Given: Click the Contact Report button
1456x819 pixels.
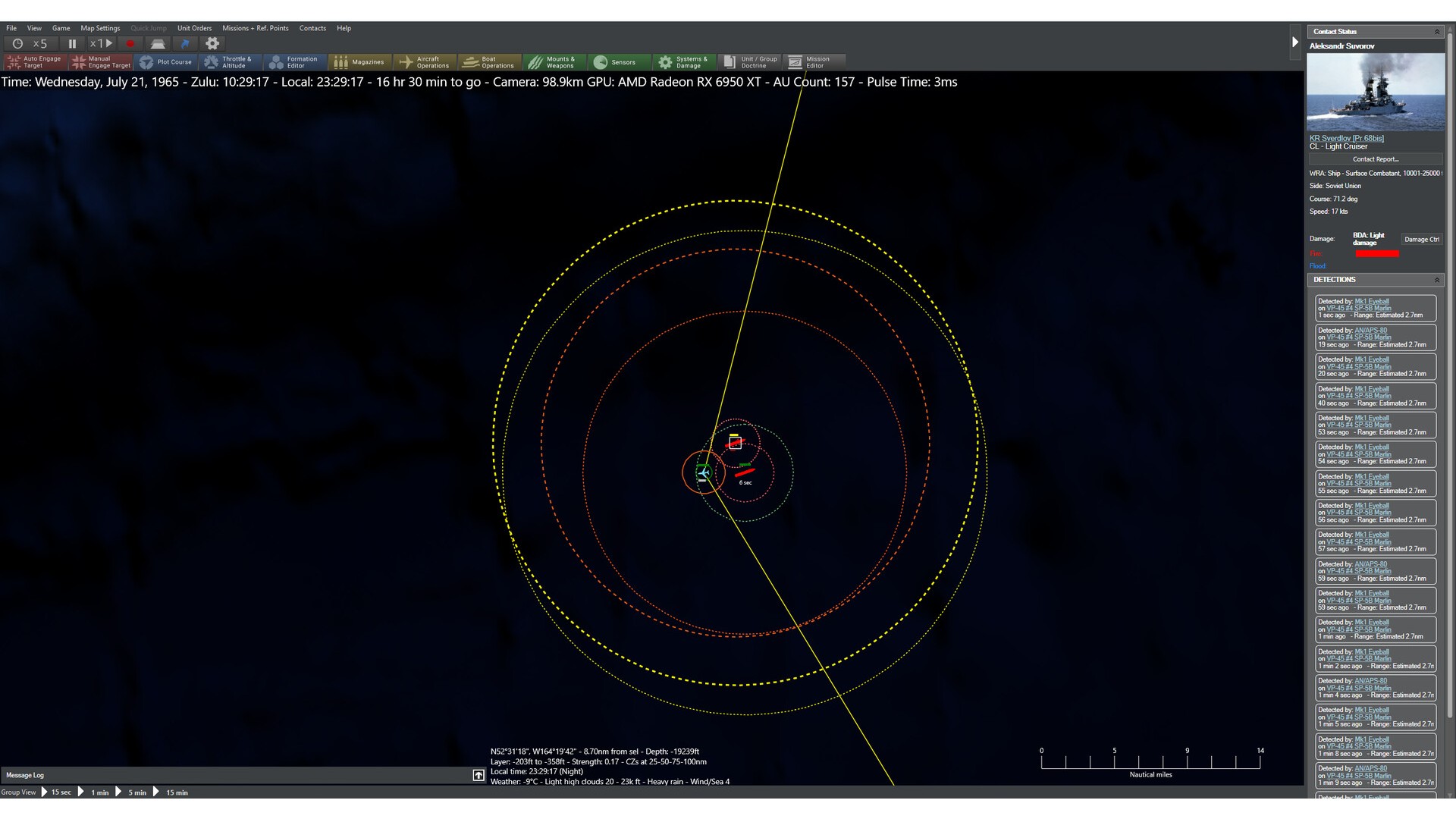Looking at the screenshot, I should point(1375,159).
